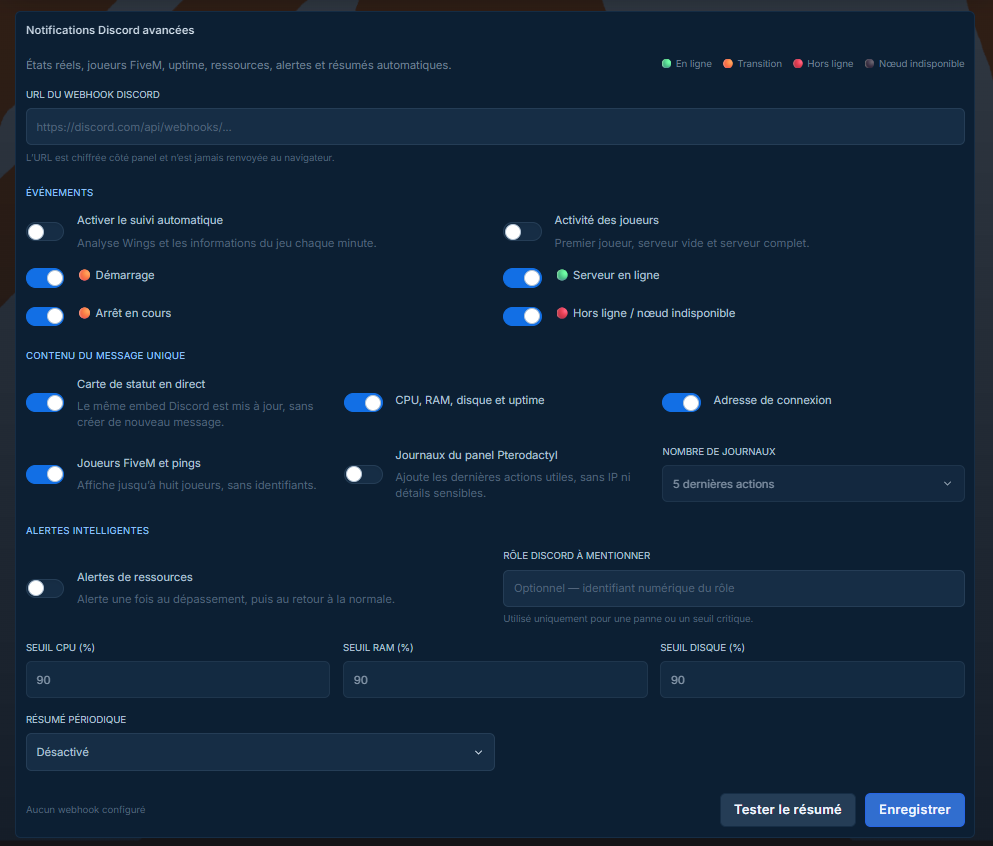Image resolution: width=993 pixels, height=846 pixels.
Task: Click the orange dot beside Arrêt en cours
Action: point(84,313)
